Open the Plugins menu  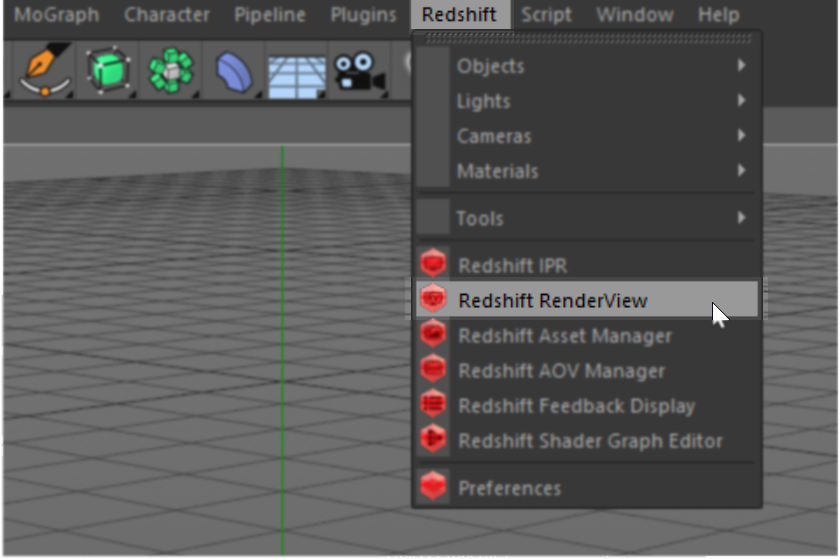[x=363, y=14]
